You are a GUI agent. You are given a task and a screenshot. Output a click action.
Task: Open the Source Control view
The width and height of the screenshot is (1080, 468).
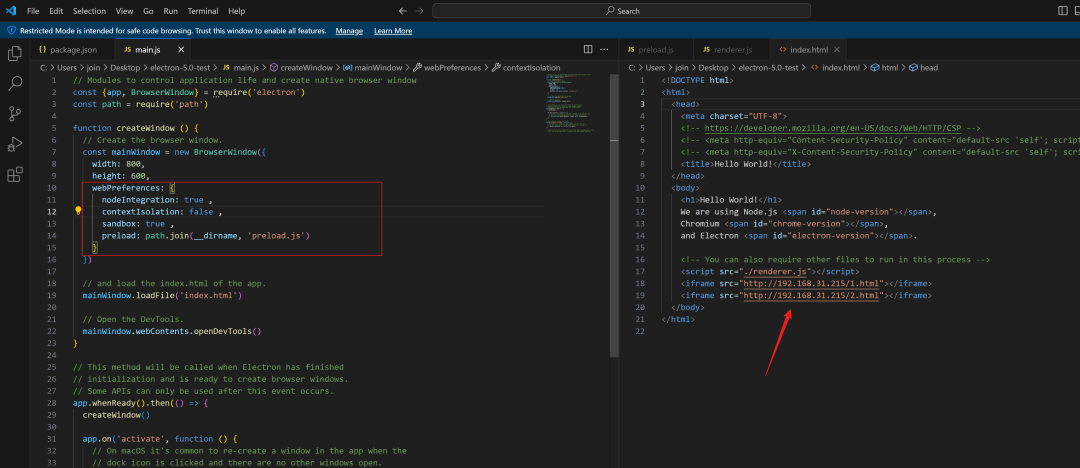coord(14,114)
